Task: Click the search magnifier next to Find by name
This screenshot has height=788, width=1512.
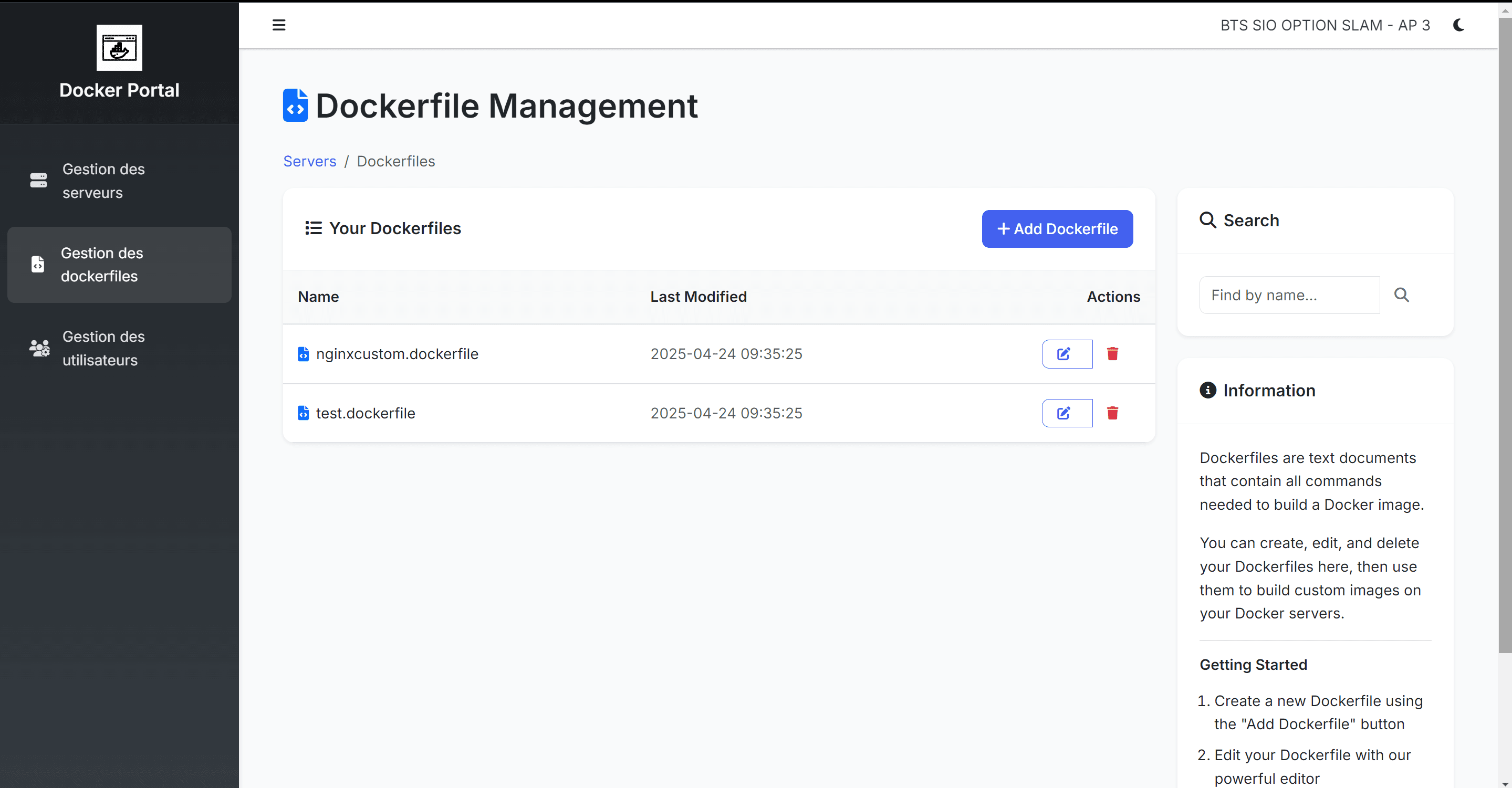Action: pyautogui.click(x=1402, y=295)
